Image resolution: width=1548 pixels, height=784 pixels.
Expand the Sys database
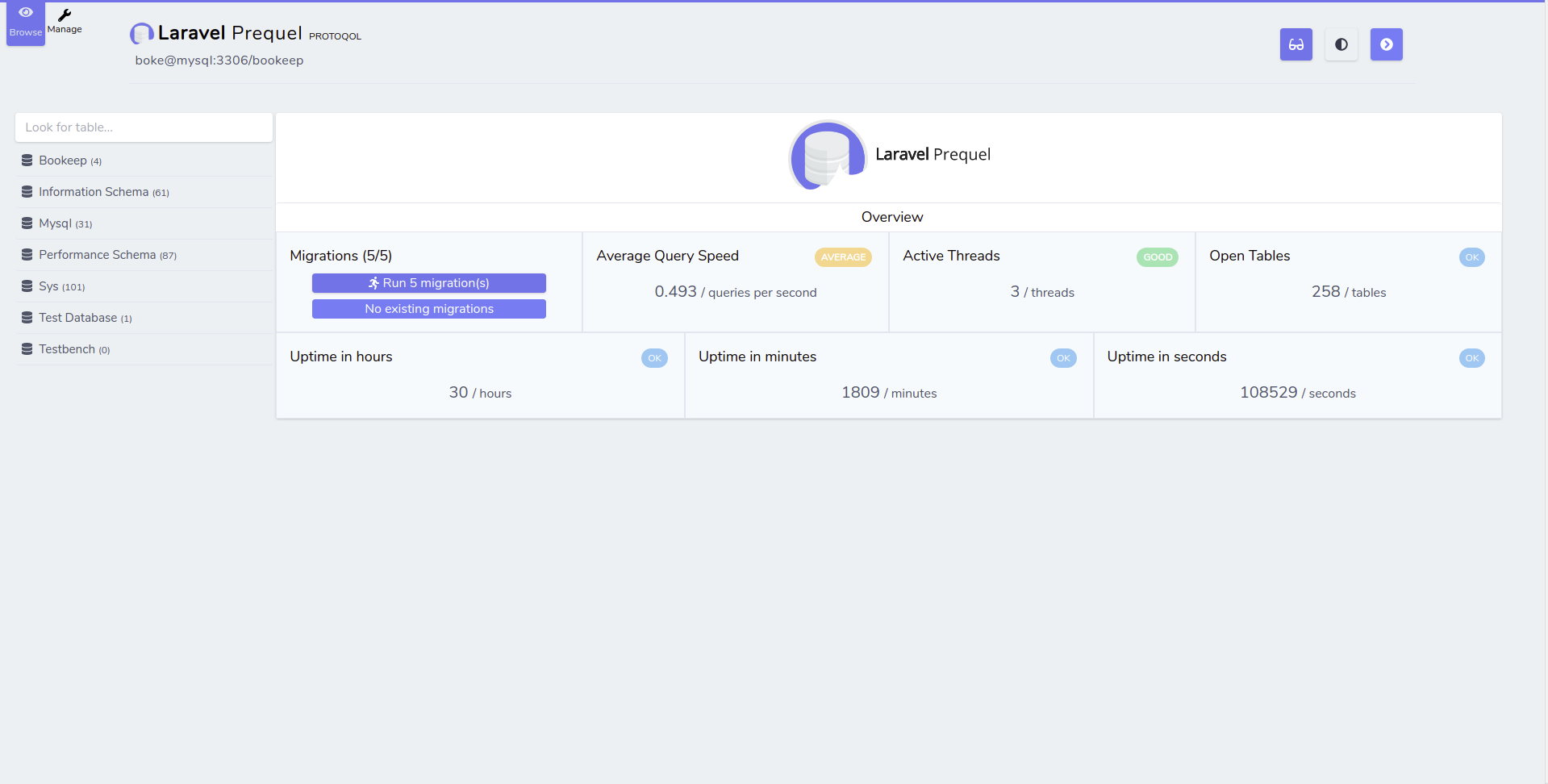(144, 286)
